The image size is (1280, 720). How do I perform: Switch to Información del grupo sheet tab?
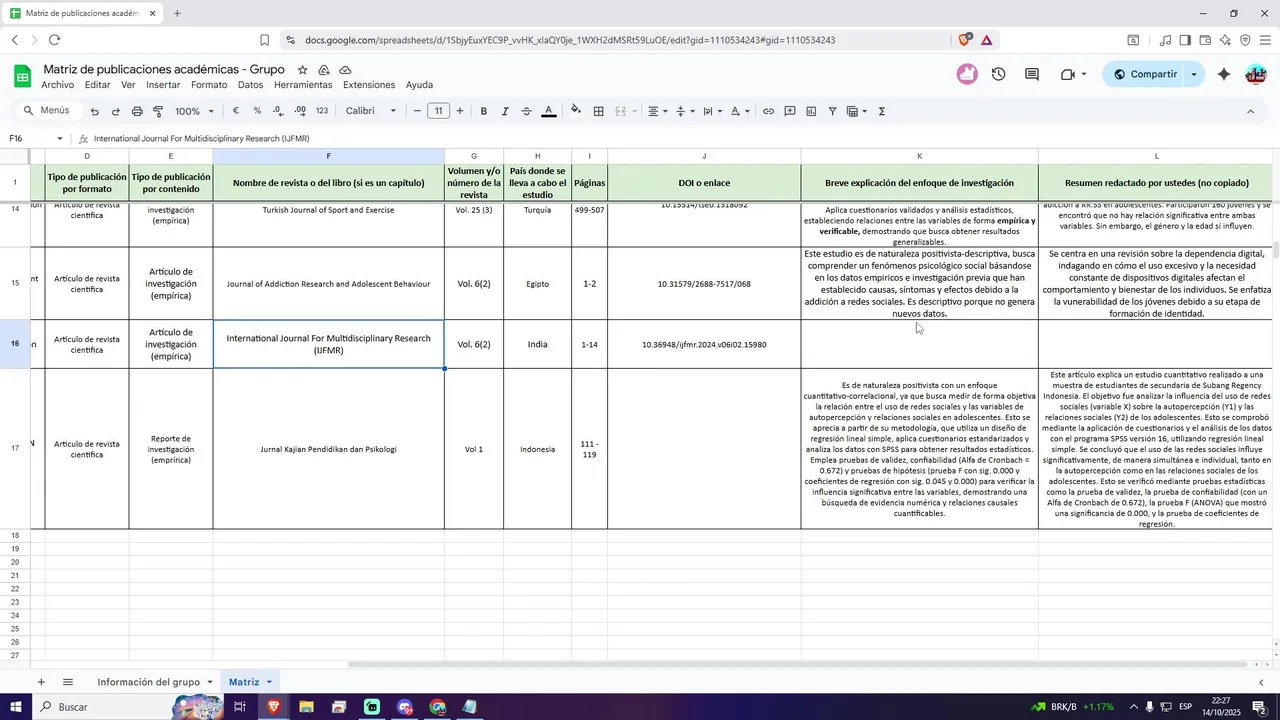pyautogui.click(x=148, y=682)
